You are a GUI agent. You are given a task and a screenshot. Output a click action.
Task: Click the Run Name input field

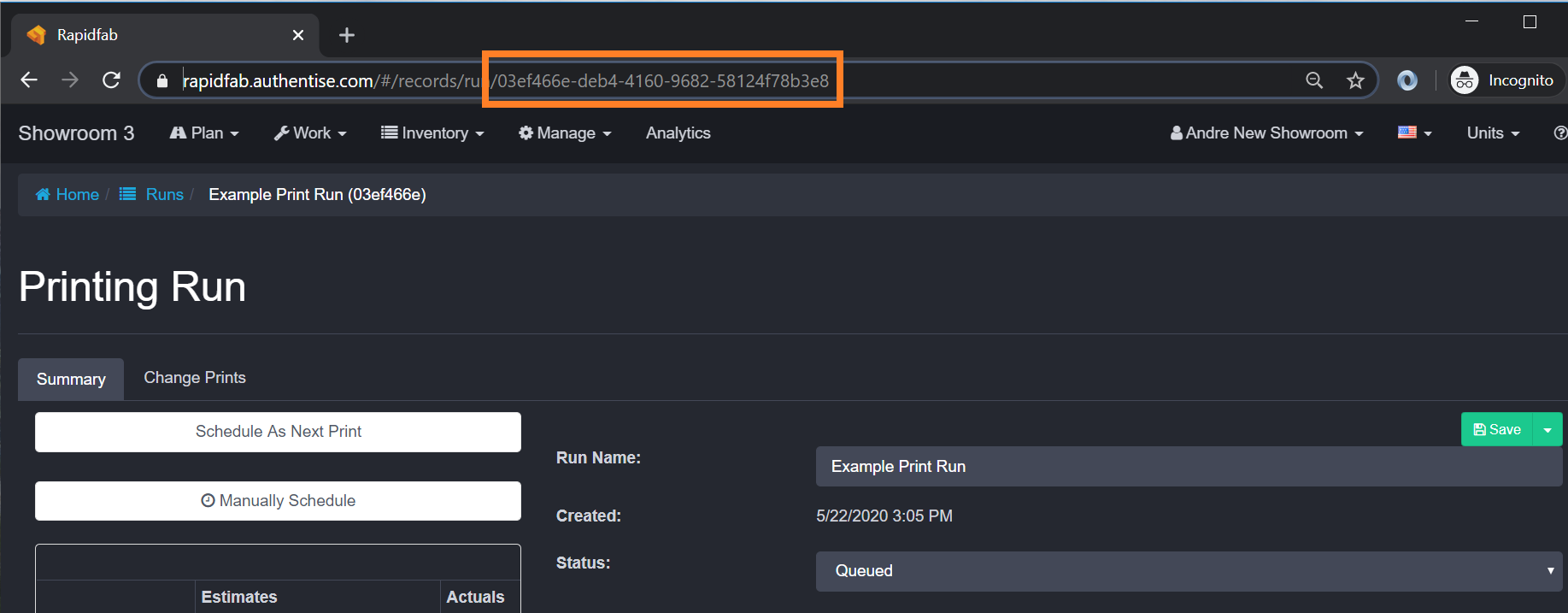[1188, 467]
